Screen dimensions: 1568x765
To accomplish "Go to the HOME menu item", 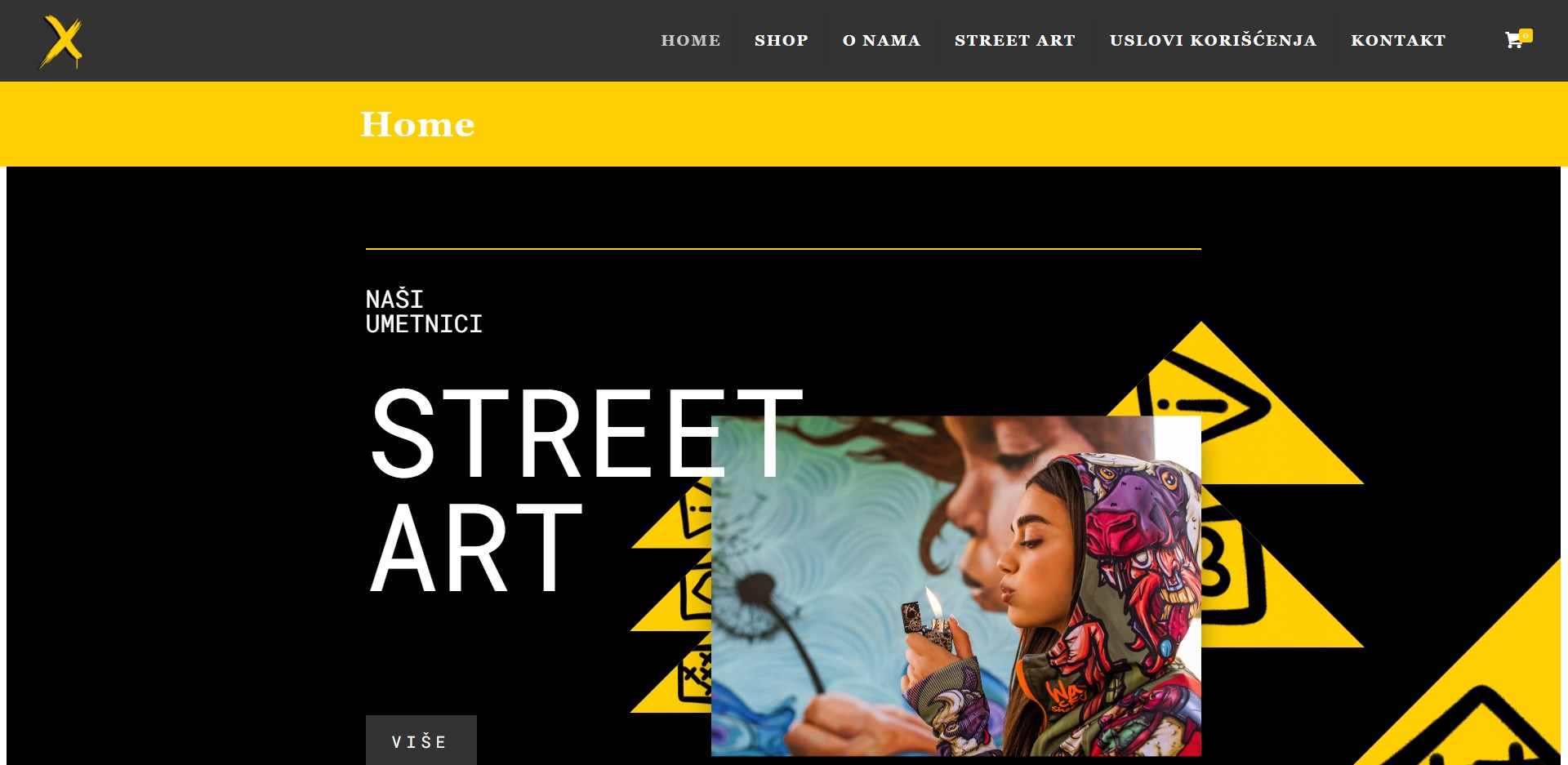I will 691,41.
